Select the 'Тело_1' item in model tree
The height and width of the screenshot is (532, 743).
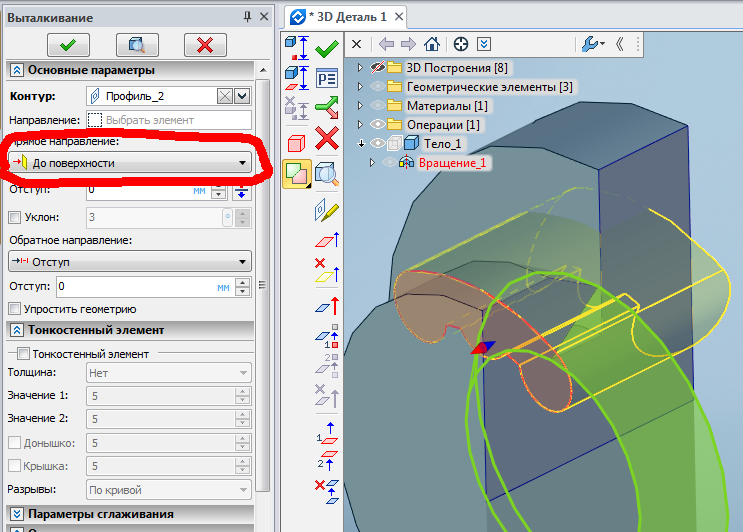(x=442, y=144)
